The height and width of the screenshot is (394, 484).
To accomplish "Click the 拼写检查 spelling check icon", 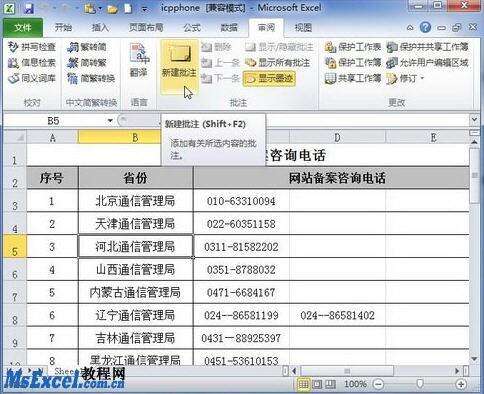I will click(x=13, y=47).
